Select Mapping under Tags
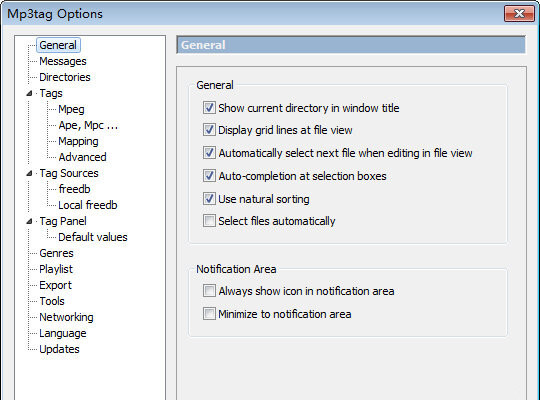Screen dimensions: 540x400 tap(78, 141)
